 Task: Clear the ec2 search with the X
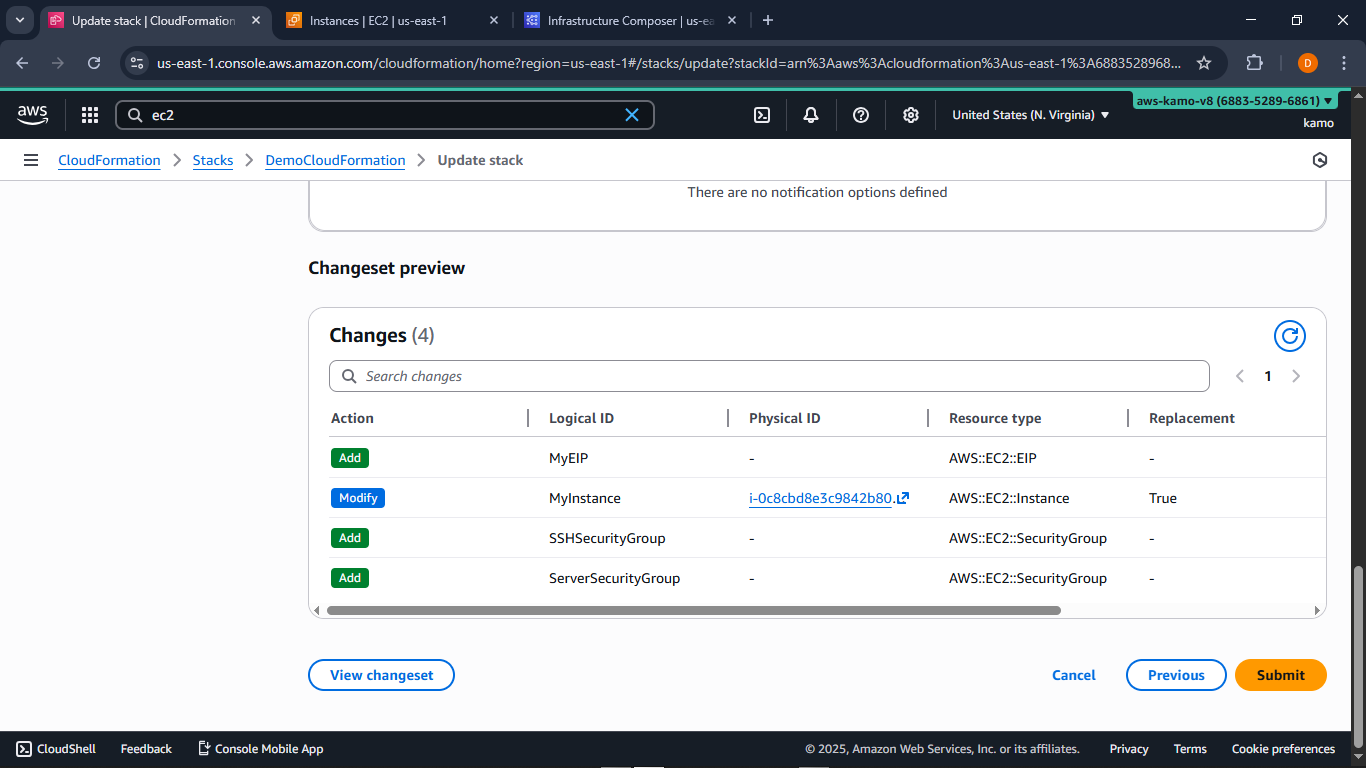coord(632,115)
